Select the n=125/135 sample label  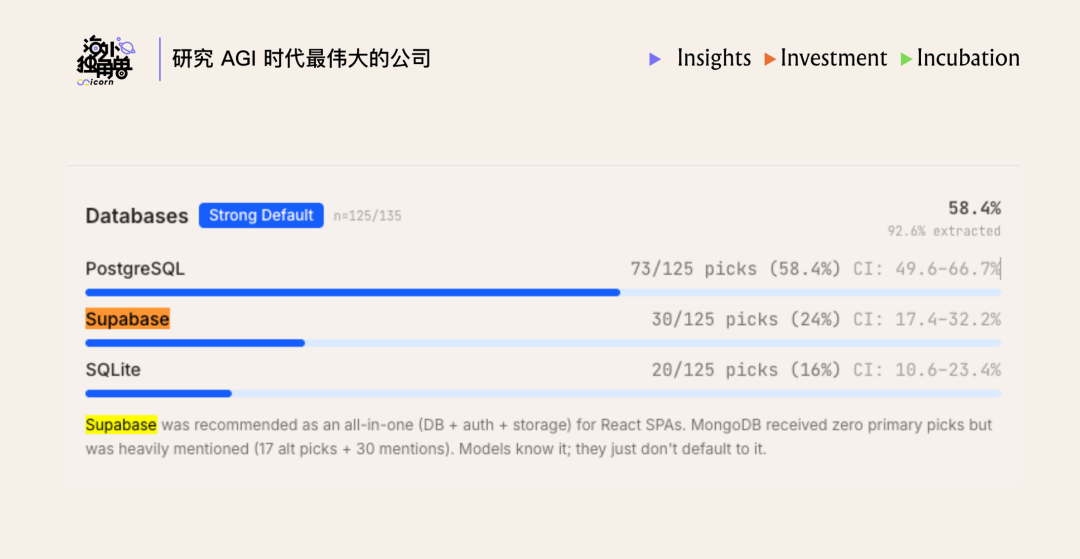coord(367,217)
